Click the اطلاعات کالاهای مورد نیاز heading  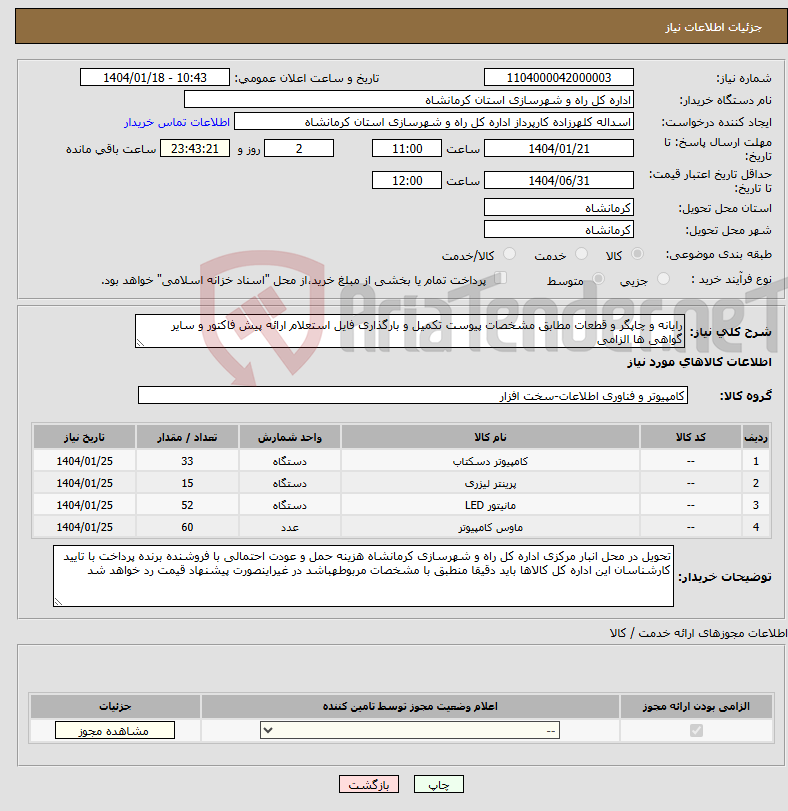pos(699,362)
